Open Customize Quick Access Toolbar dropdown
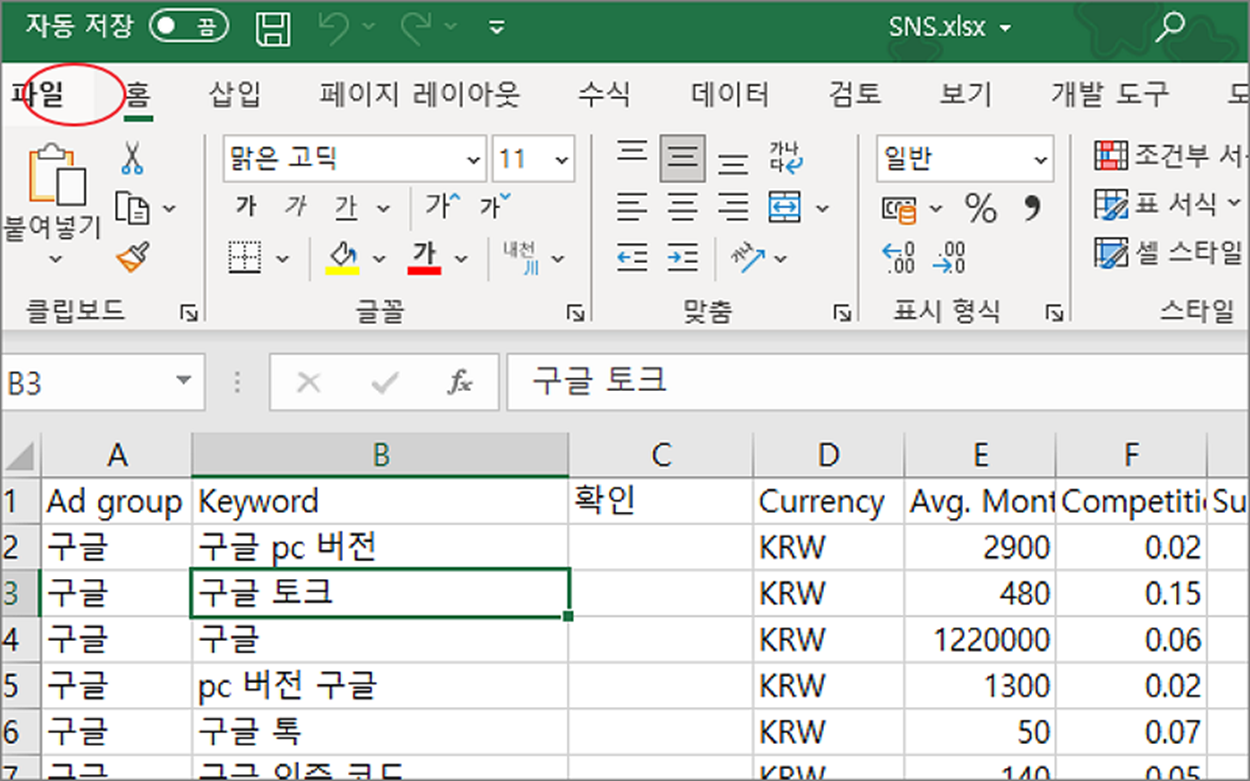Viewport: 1250px width, 781px height. pyautogui.click(x=497, y=28)
